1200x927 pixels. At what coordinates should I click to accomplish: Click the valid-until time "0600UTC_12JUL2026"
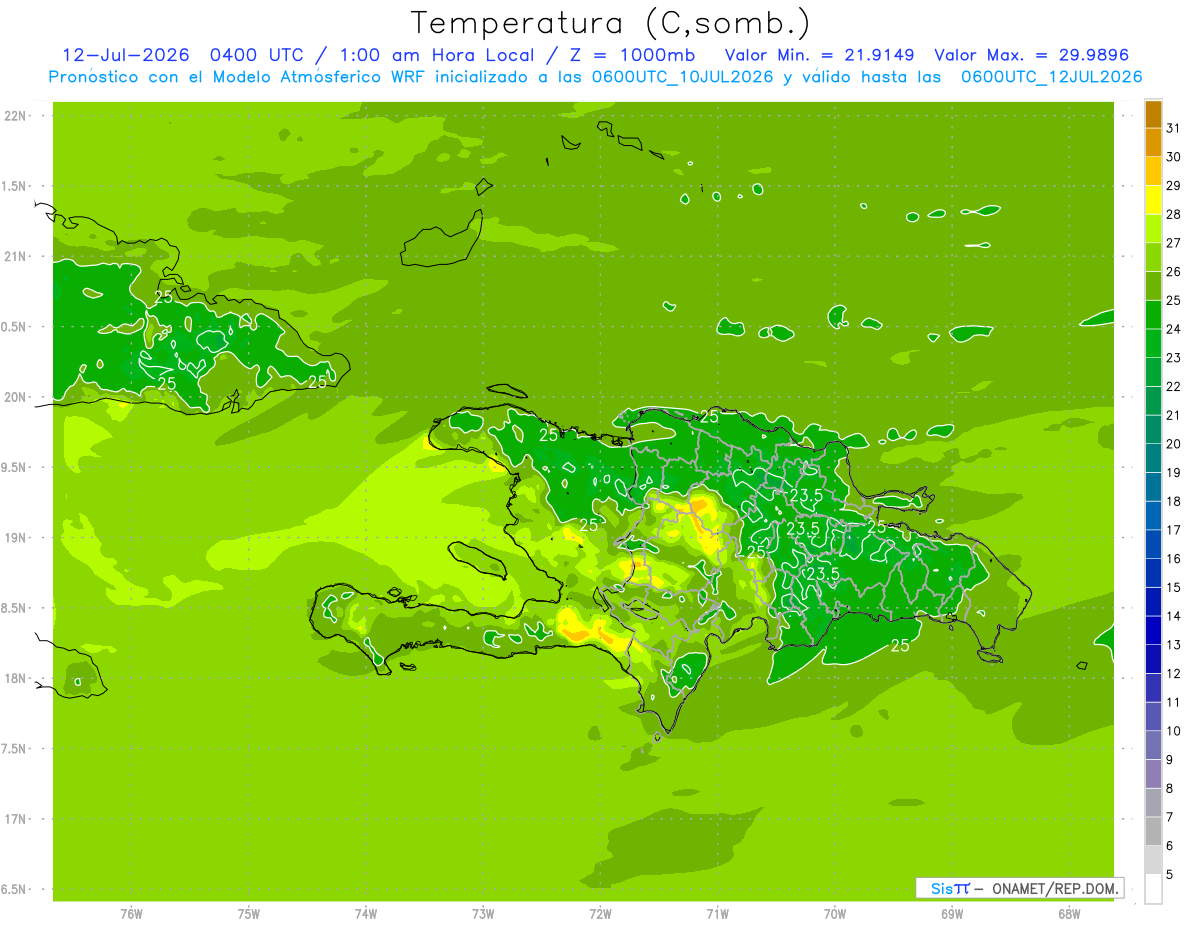(1052, 77)
